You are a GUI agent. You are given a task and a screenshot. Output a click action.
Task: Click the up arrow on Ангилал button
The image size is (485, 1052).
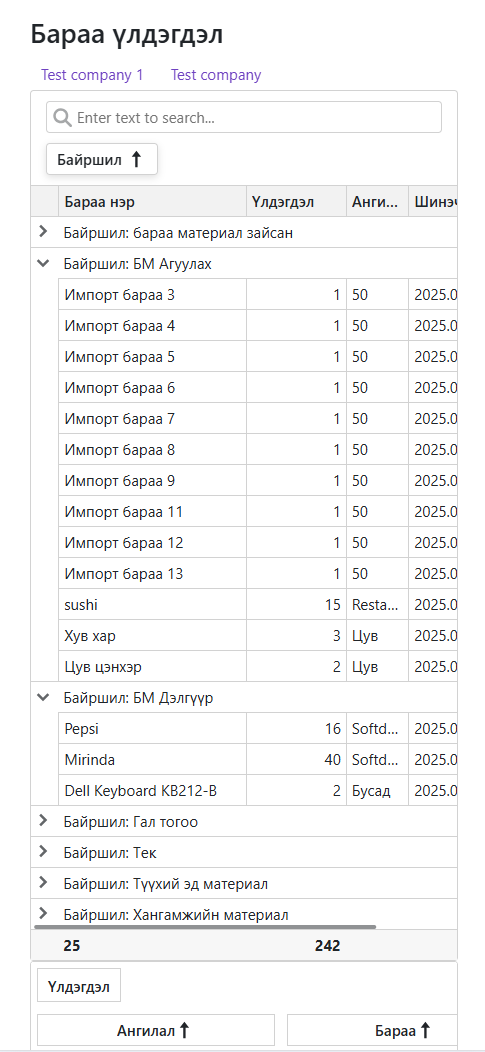click(185, 1030)
